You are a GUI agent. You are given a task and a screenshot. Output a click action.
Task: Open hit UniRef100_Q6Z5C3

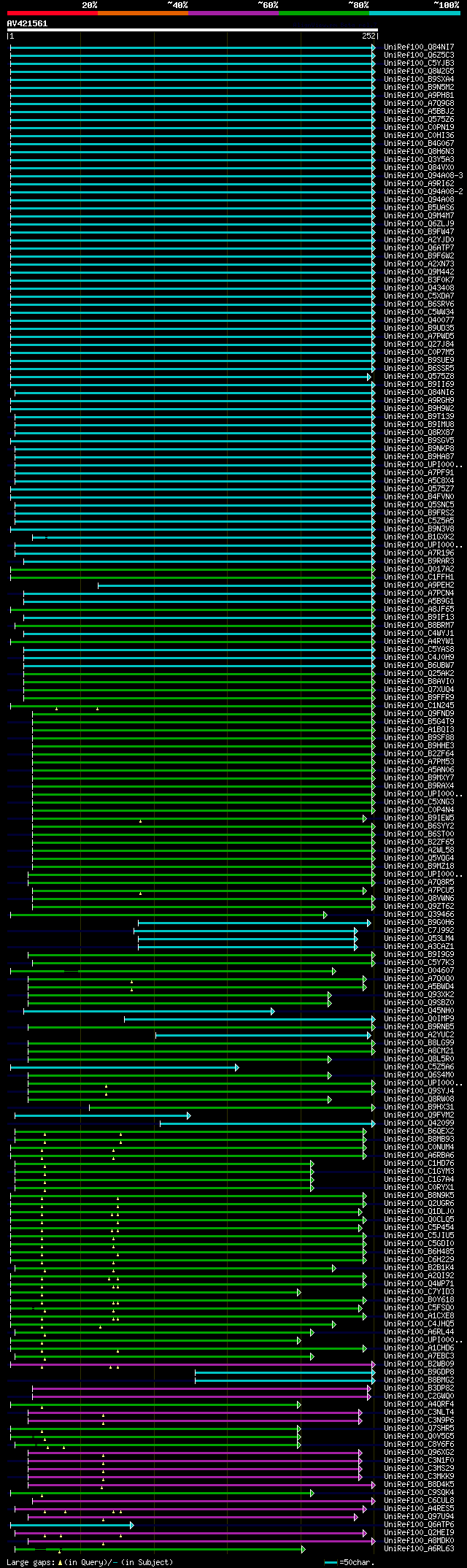point(419,55)
